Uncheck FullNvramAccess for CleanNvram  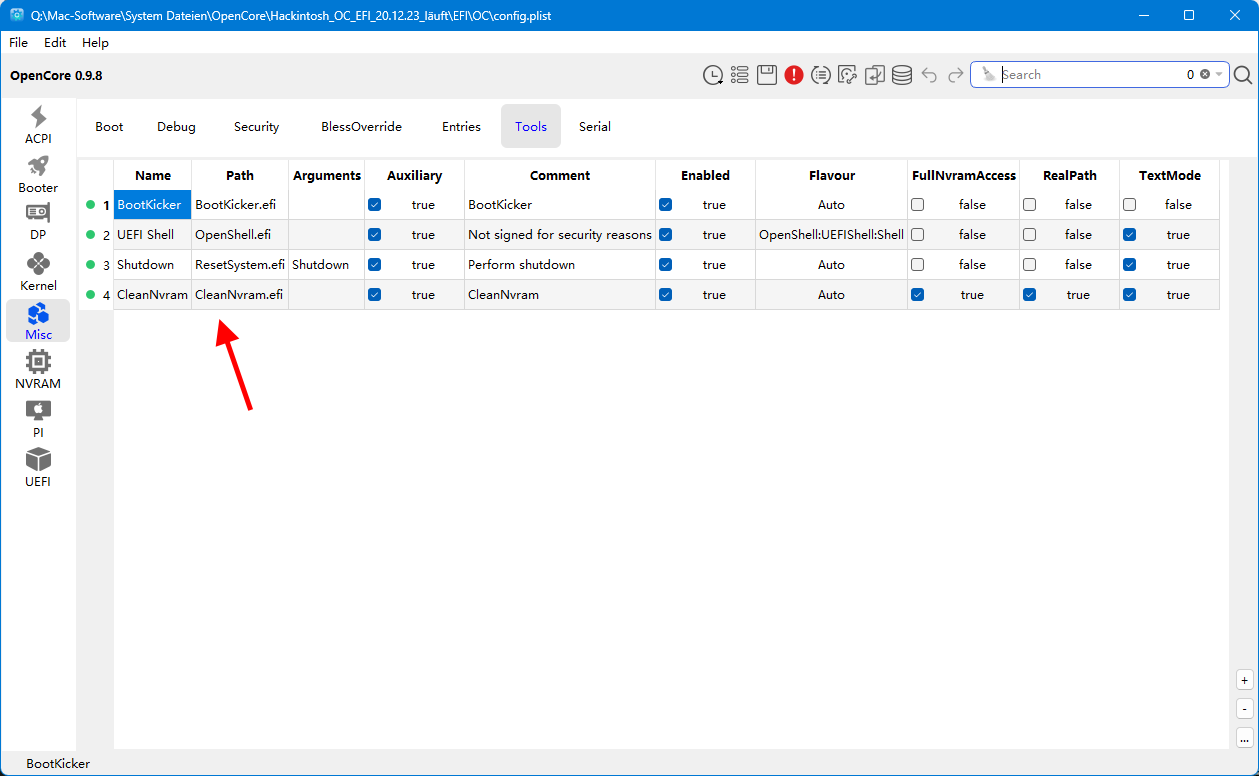(918, 295)
